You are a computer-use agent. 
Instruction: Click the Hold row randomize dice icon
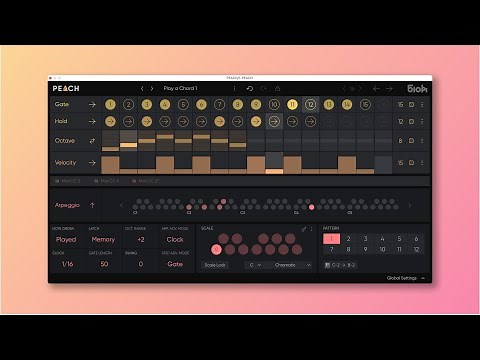coord(411,121)
